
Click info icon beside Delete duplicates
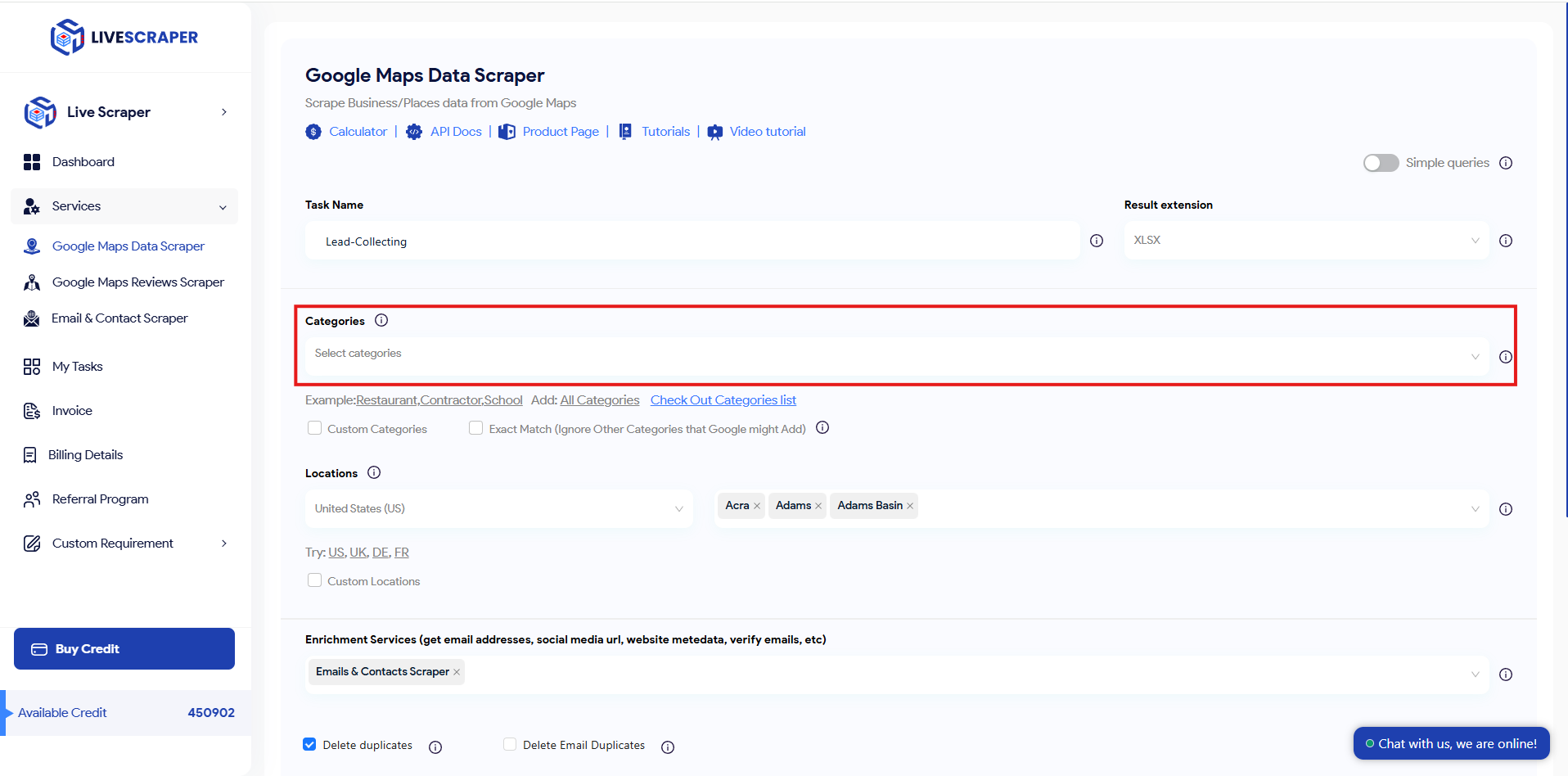[435, 747]
